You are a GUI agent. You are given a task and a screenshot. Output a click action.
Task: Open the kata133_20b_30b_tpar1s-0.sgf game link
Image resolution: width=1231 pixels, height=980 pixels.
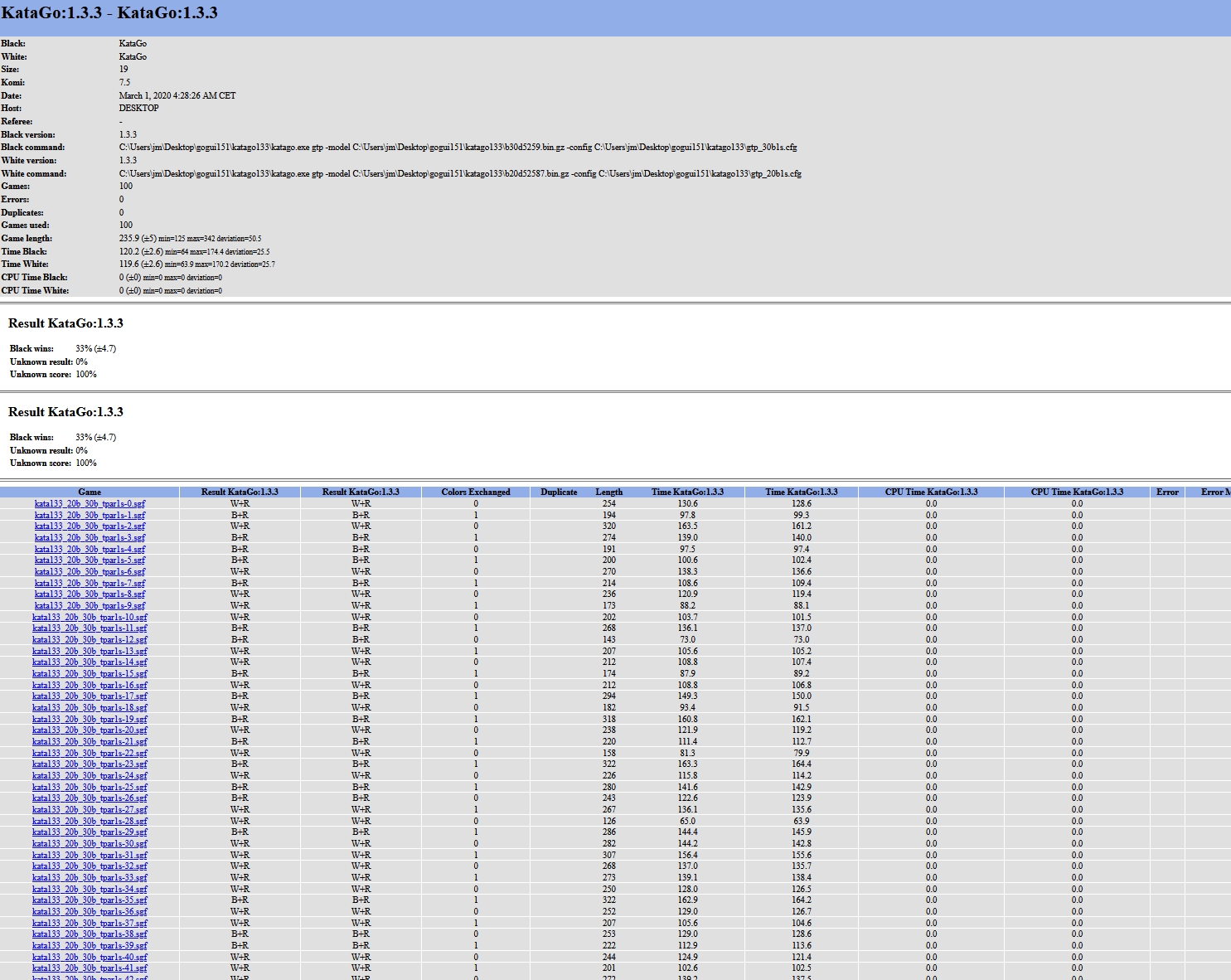coord(90,503)
